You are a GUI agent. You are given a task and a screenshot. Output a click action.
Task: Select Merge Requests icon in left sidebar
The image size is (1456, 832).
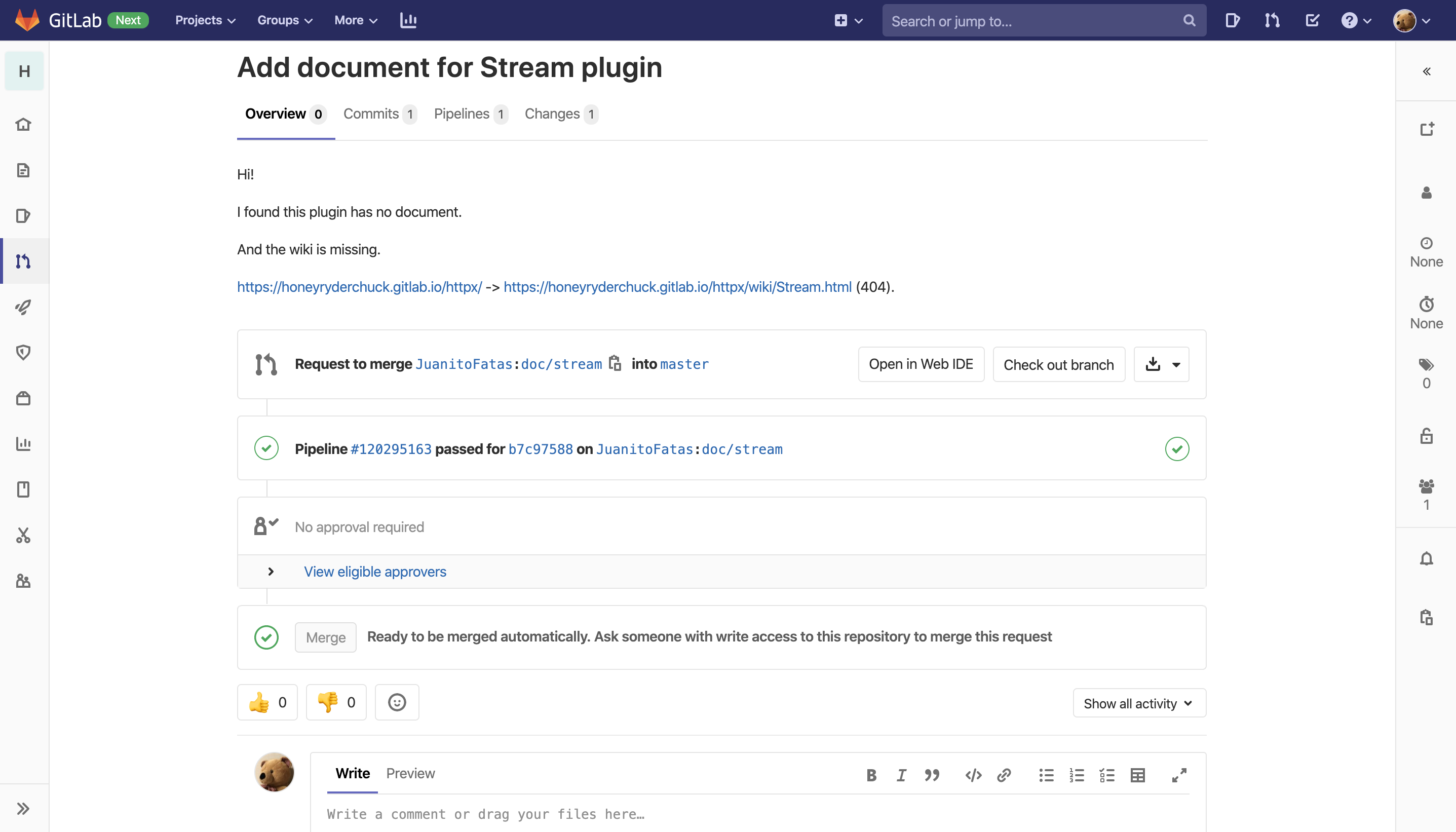23,261
